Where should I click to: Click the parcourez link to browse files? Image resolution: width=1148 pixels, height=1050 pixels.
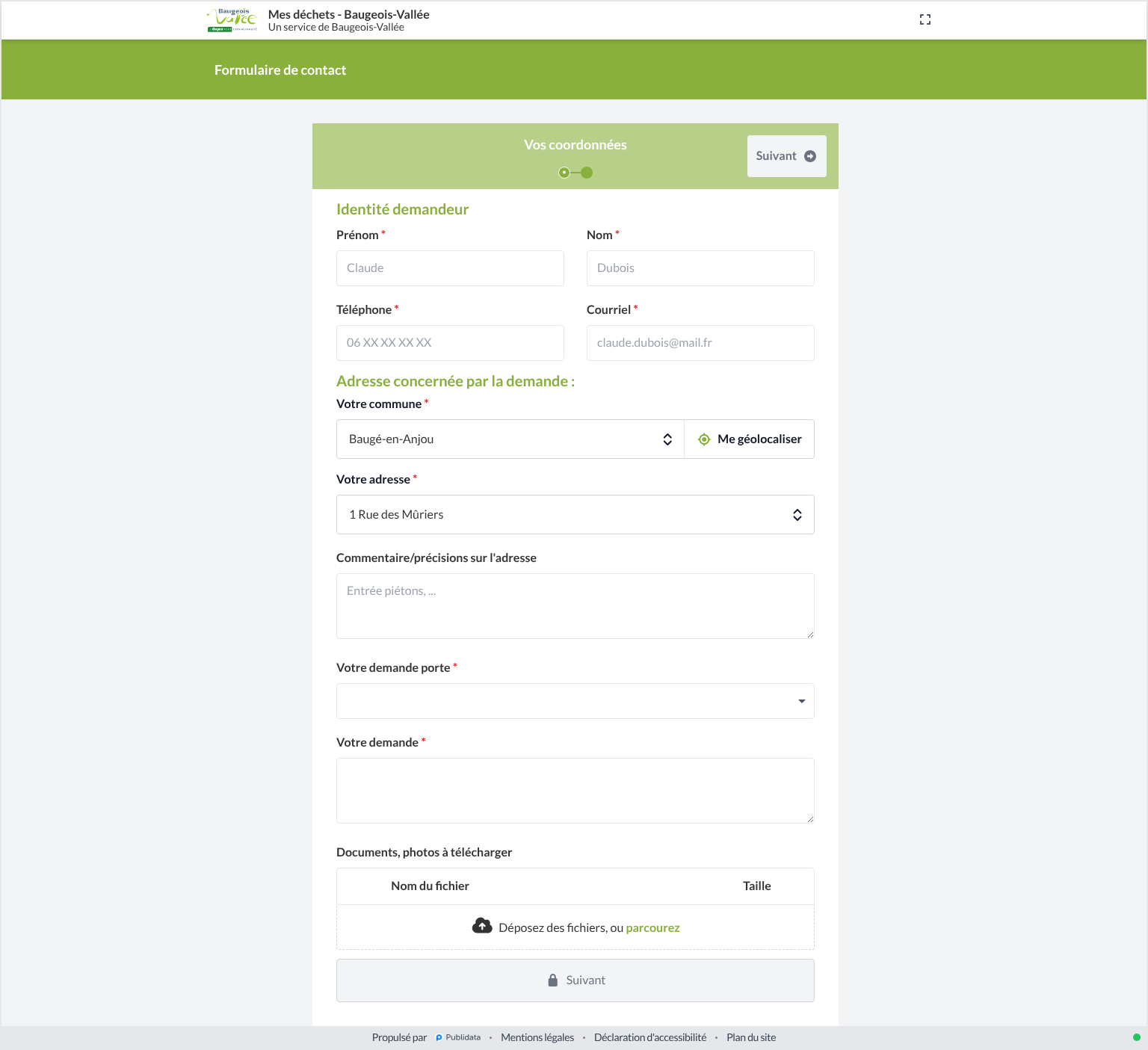tap(652, 927)
